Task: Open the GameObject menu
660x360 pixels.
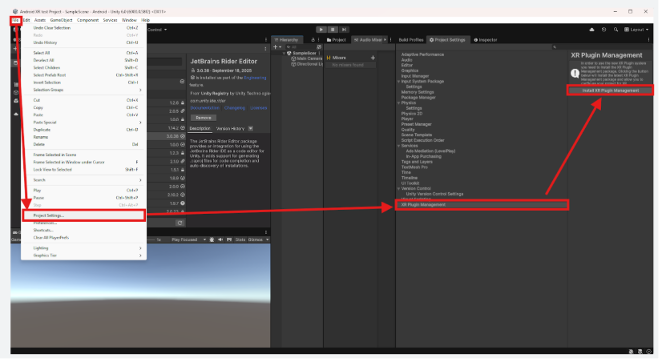Action: click(61, 20)
